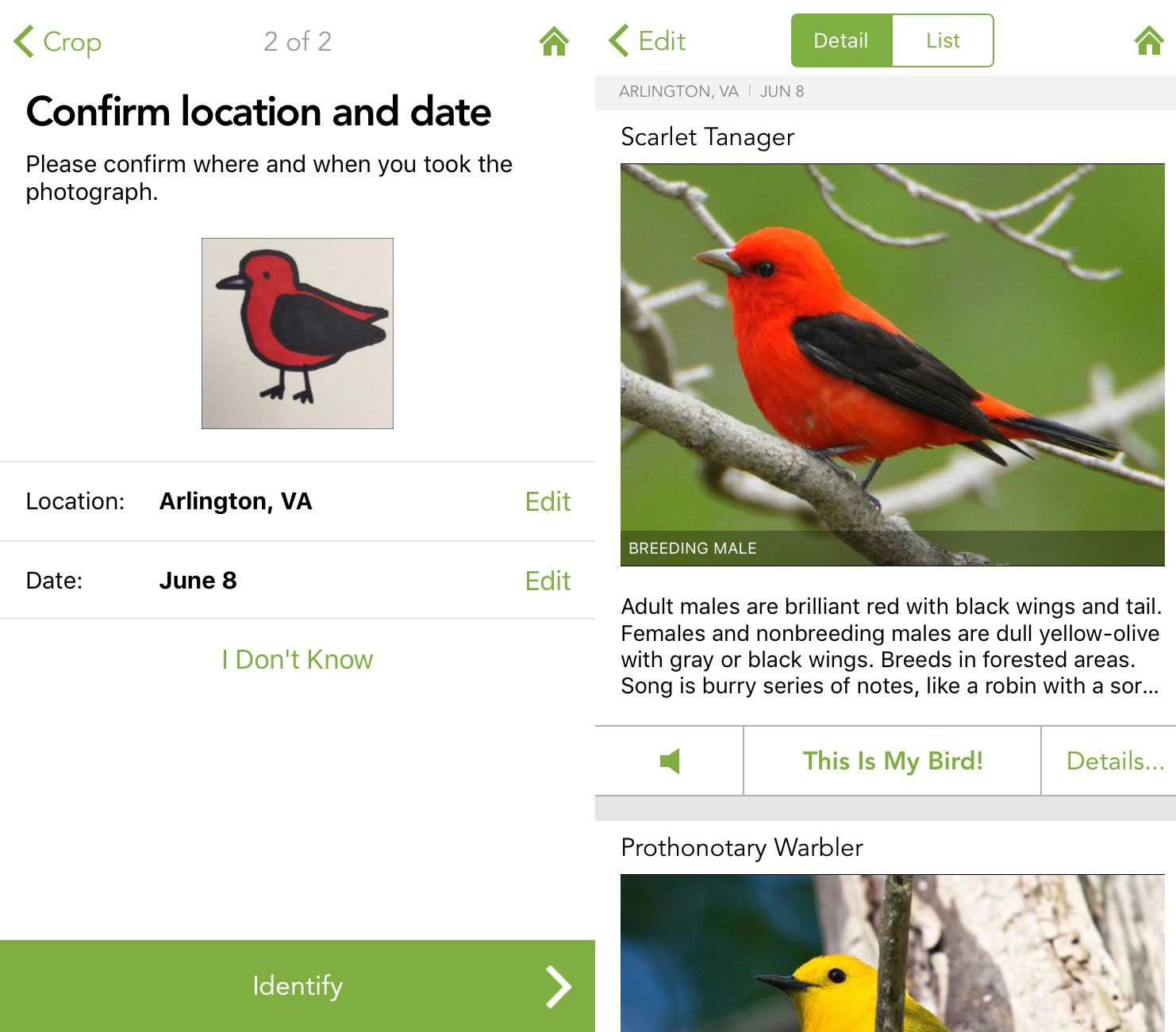Tap the Identify forward arrow
Image resolution: width=1176 pixels, height=1032 pixels.
click(x=559, y=987)
